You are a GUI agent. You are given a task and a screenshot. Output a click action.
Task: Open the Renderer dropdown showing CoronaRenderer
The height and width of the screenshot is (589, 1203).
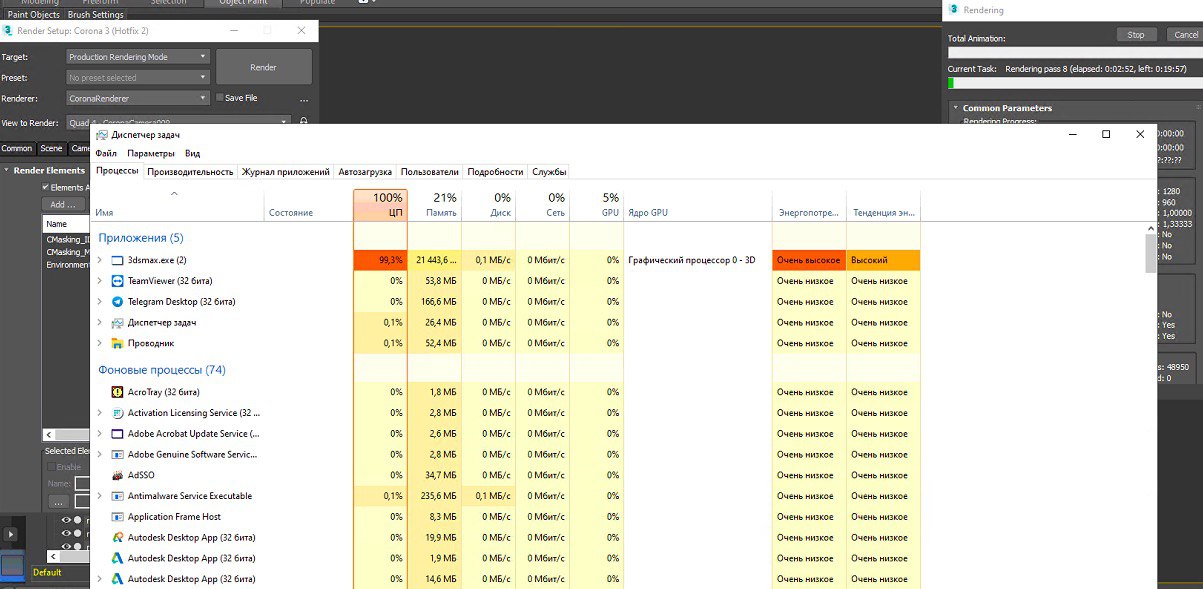tap(138, 98)
